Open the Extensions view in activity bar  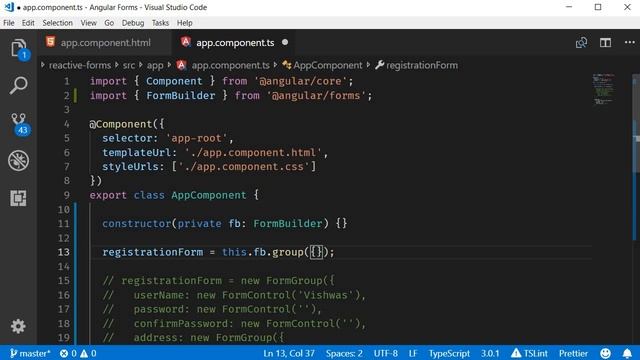coord(18,198)
